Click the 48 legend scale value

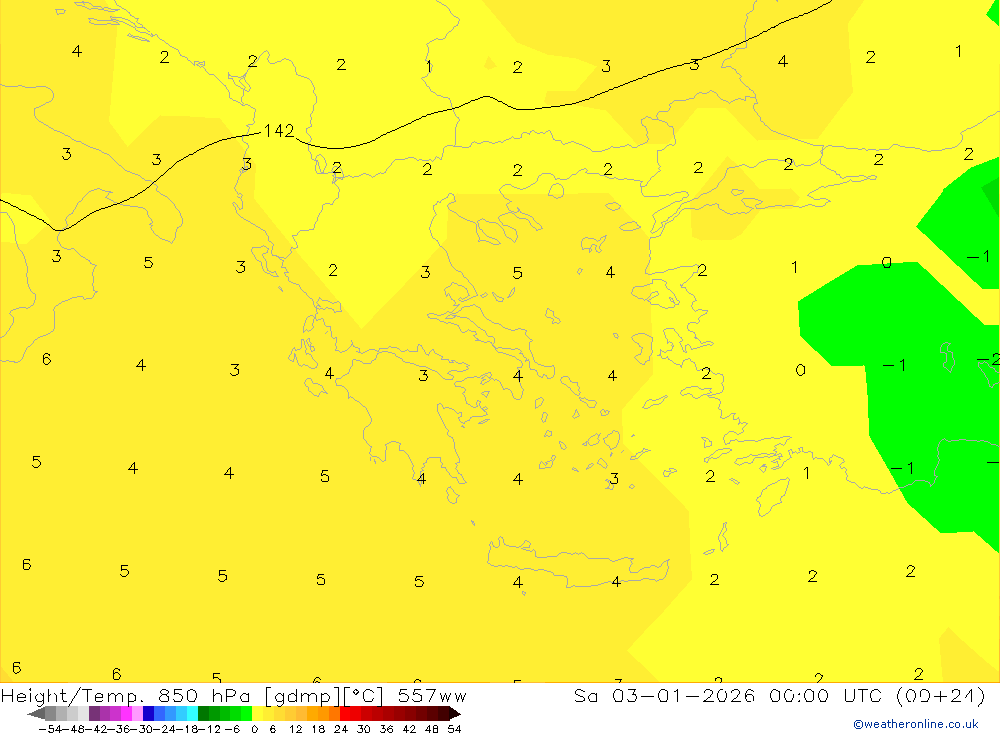pos(432,729)
